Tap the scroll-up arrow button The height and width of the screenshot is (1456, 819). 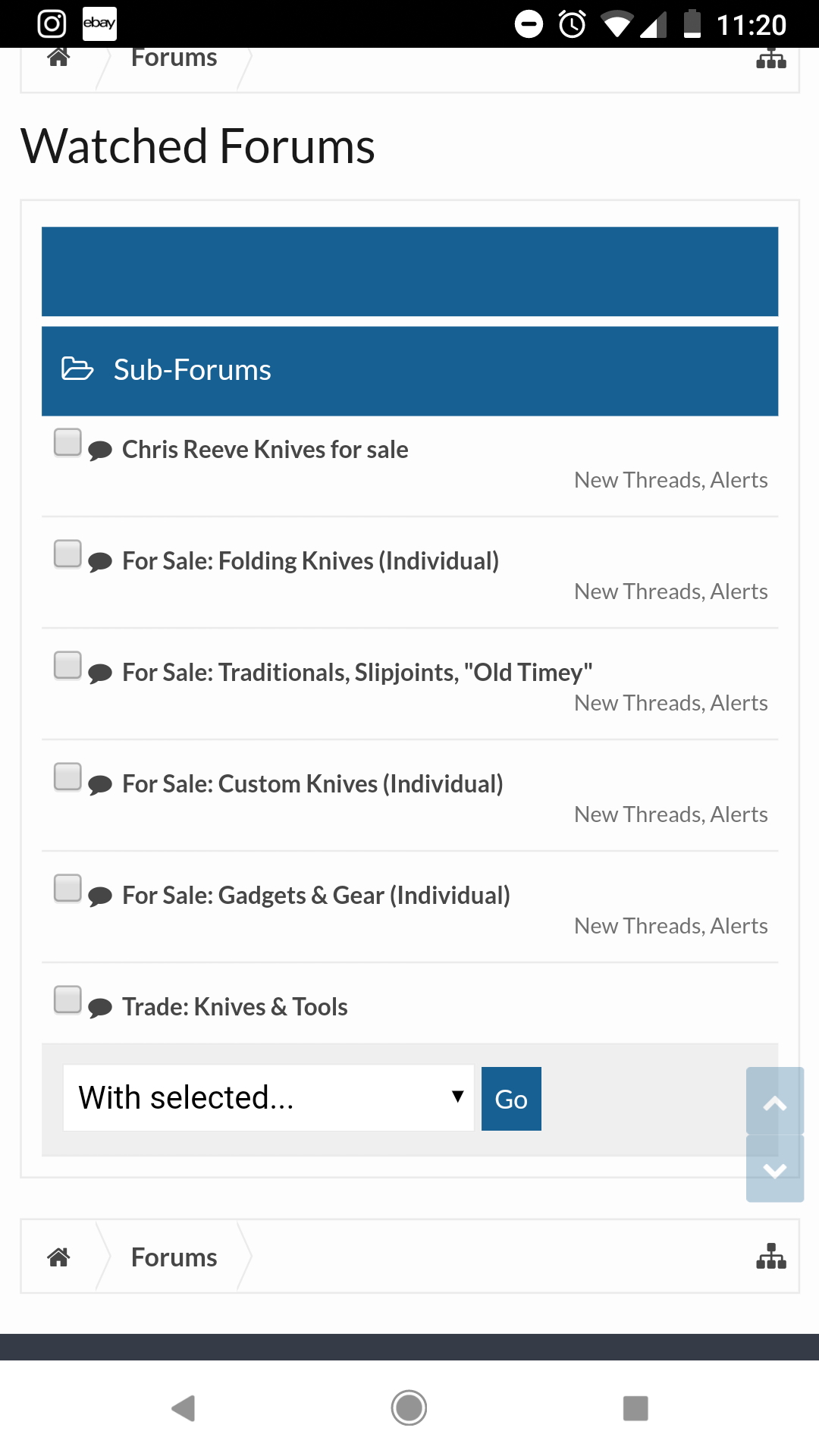[x=775, y=1101]
